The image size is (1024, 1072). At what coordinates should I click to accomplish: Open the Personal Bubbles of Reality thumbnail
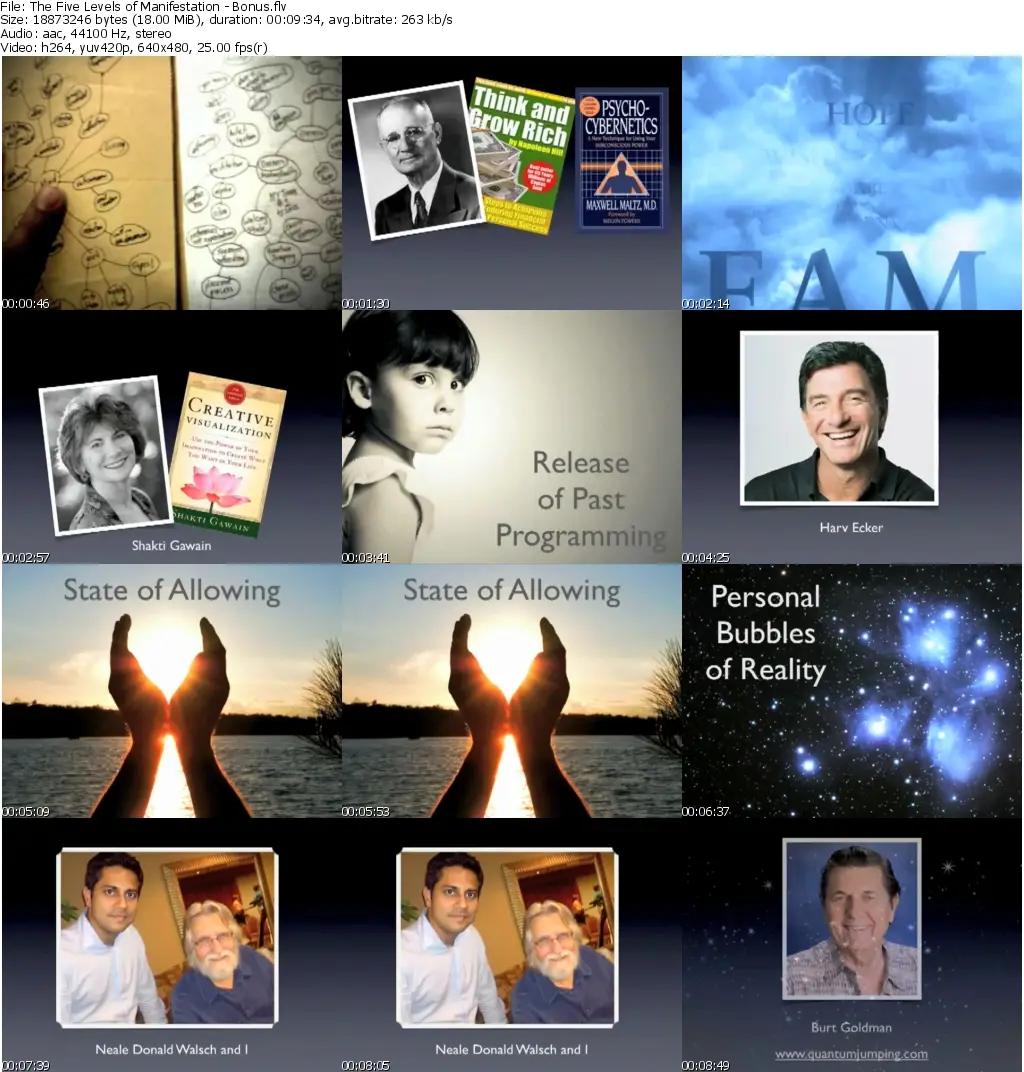point(852,691)
